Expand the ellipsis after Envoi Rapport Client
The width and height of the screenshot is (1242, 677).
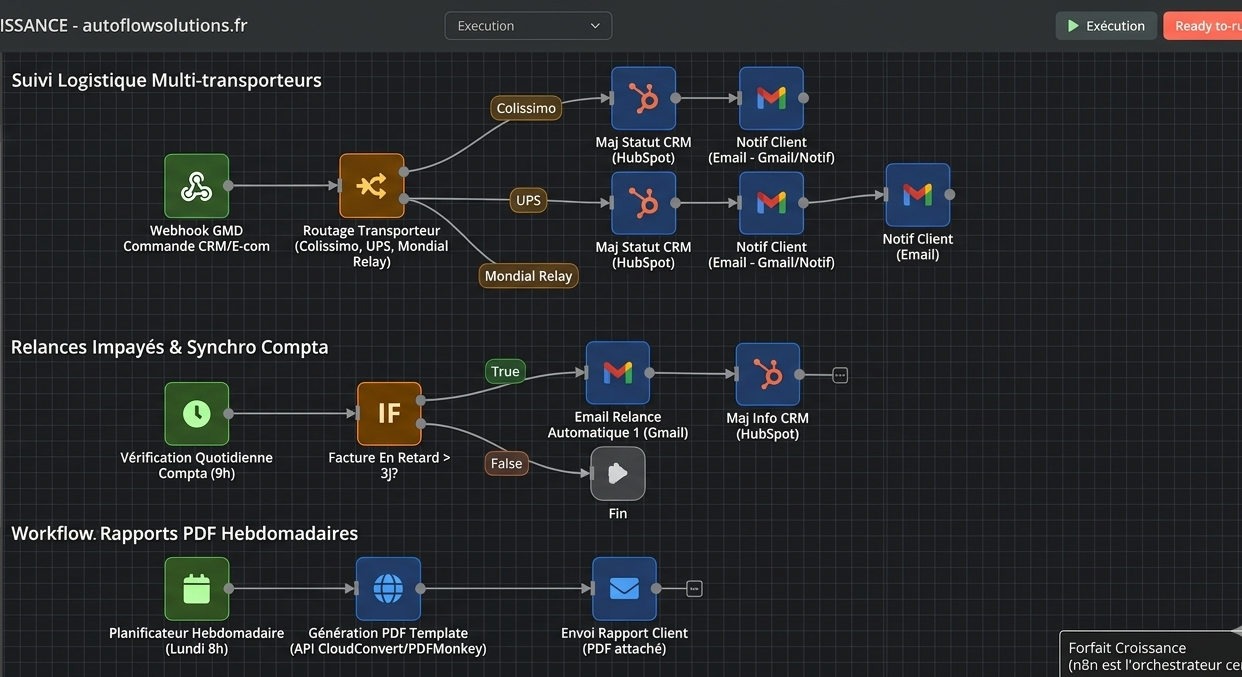pyautogui.click(x=694, y=589)
